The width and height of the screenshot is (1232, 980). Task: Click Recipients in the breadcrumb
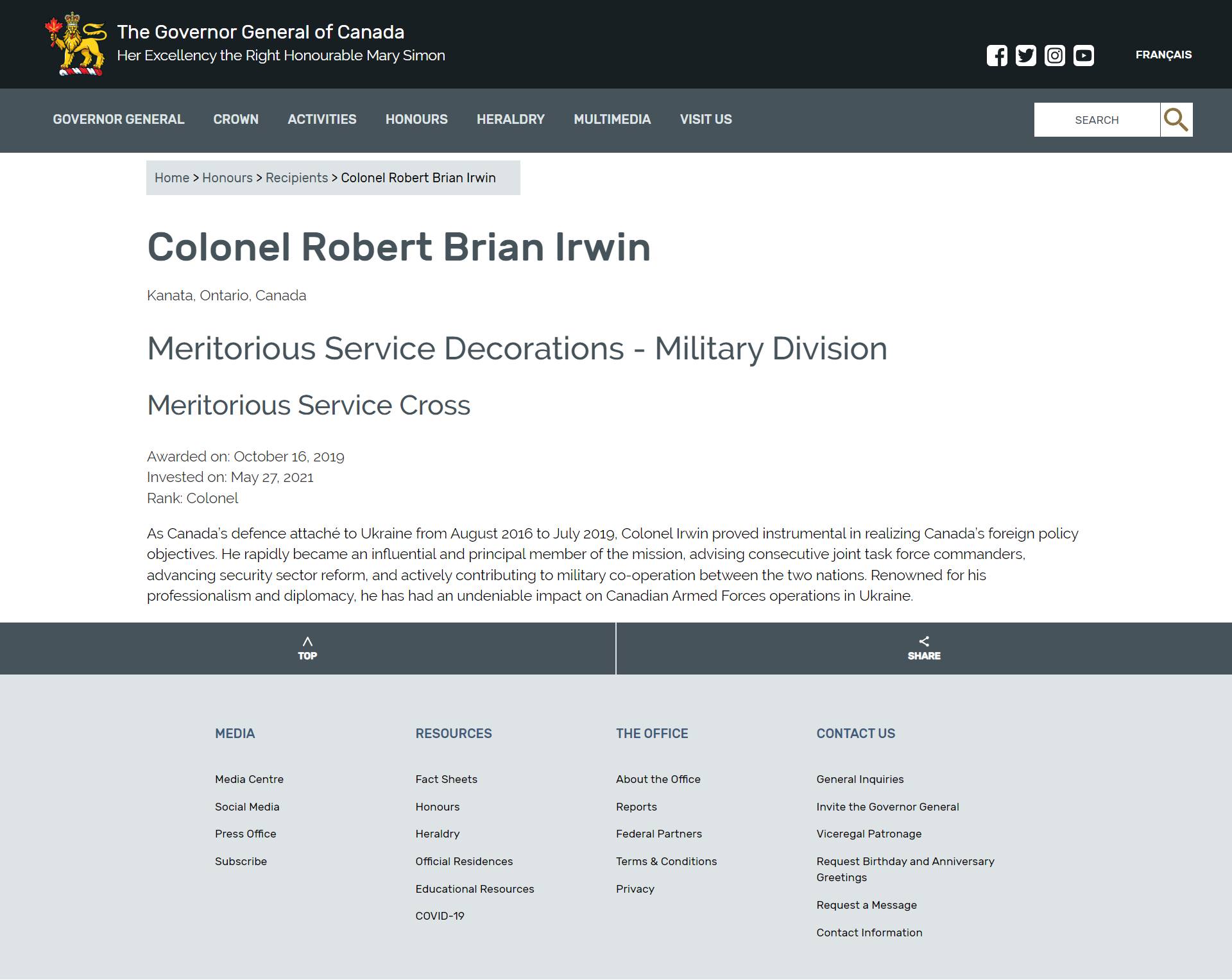[296, 178]
